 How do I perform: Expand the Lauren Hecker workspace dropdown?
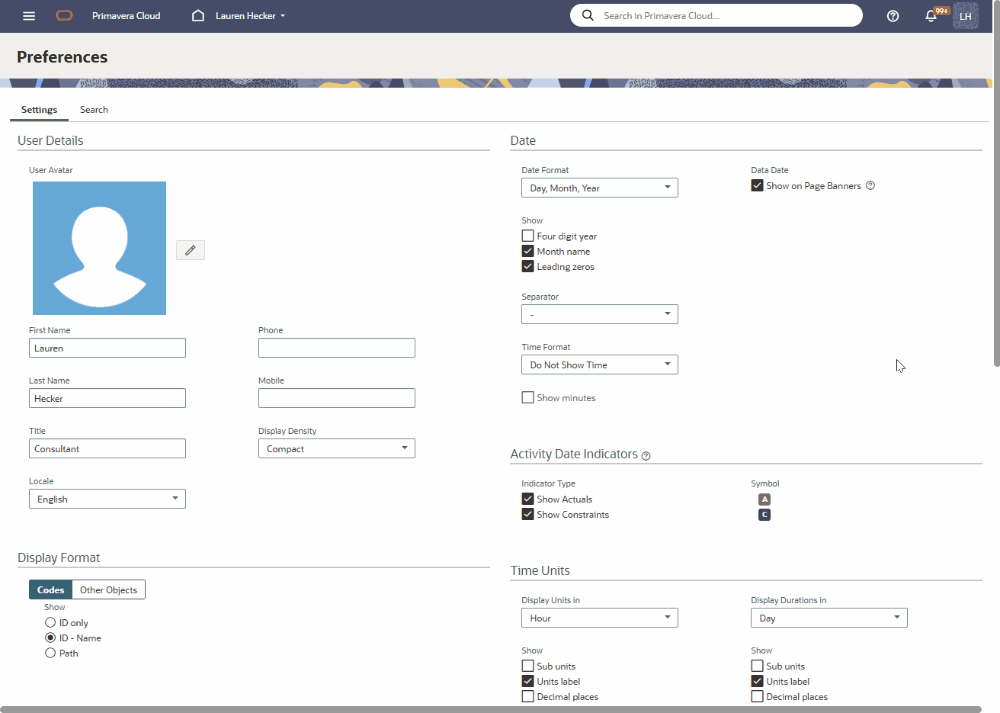250,16
